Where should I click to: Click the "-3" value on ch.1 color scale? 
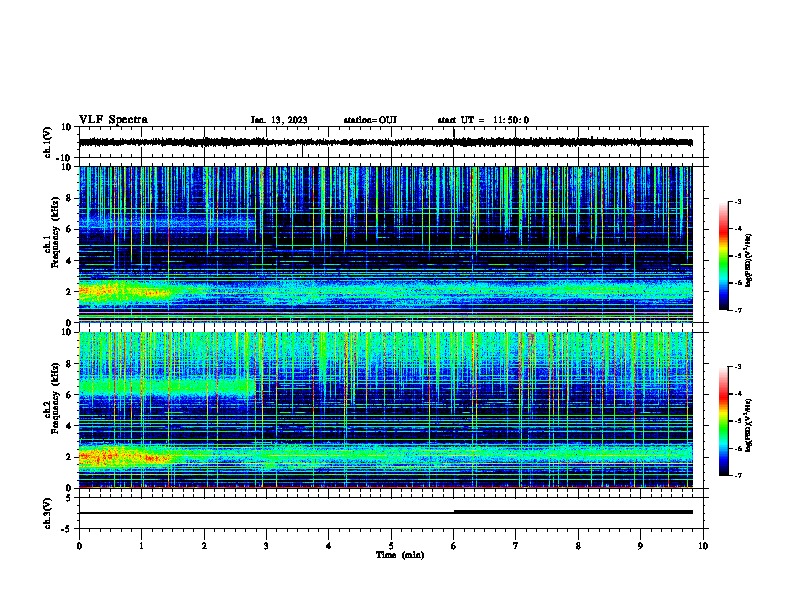[738, 201]
